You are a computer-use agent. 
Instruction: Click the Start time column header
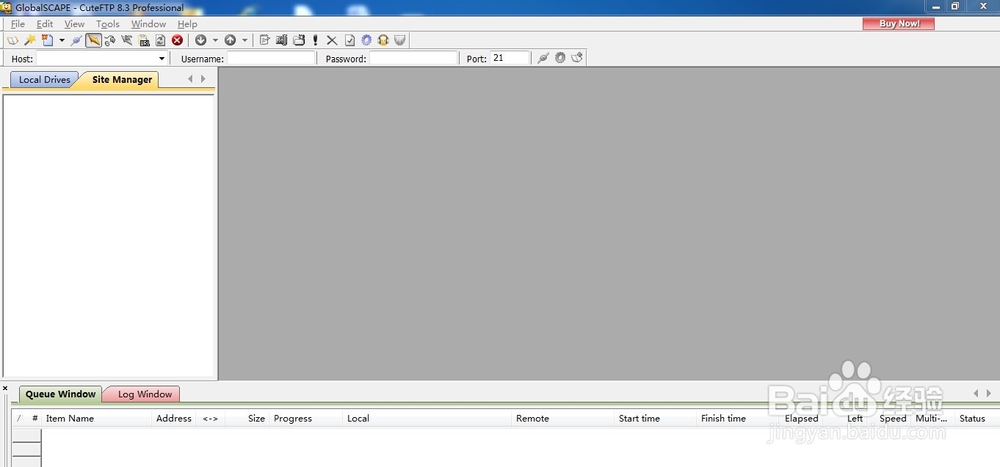pyautogui.click(x=656, y=419)
